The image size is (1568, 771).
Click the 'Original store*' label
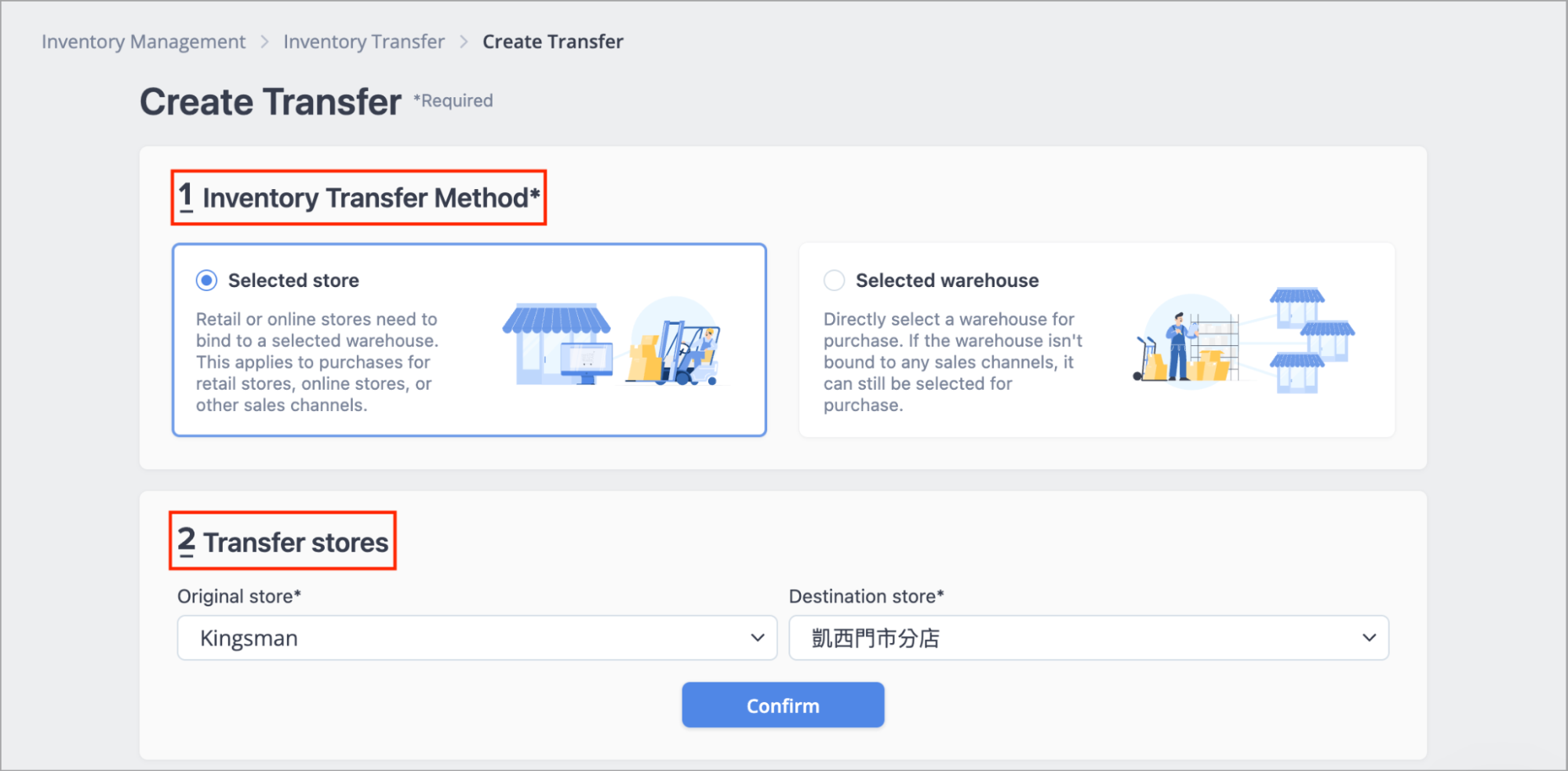[x=239, y=596]
